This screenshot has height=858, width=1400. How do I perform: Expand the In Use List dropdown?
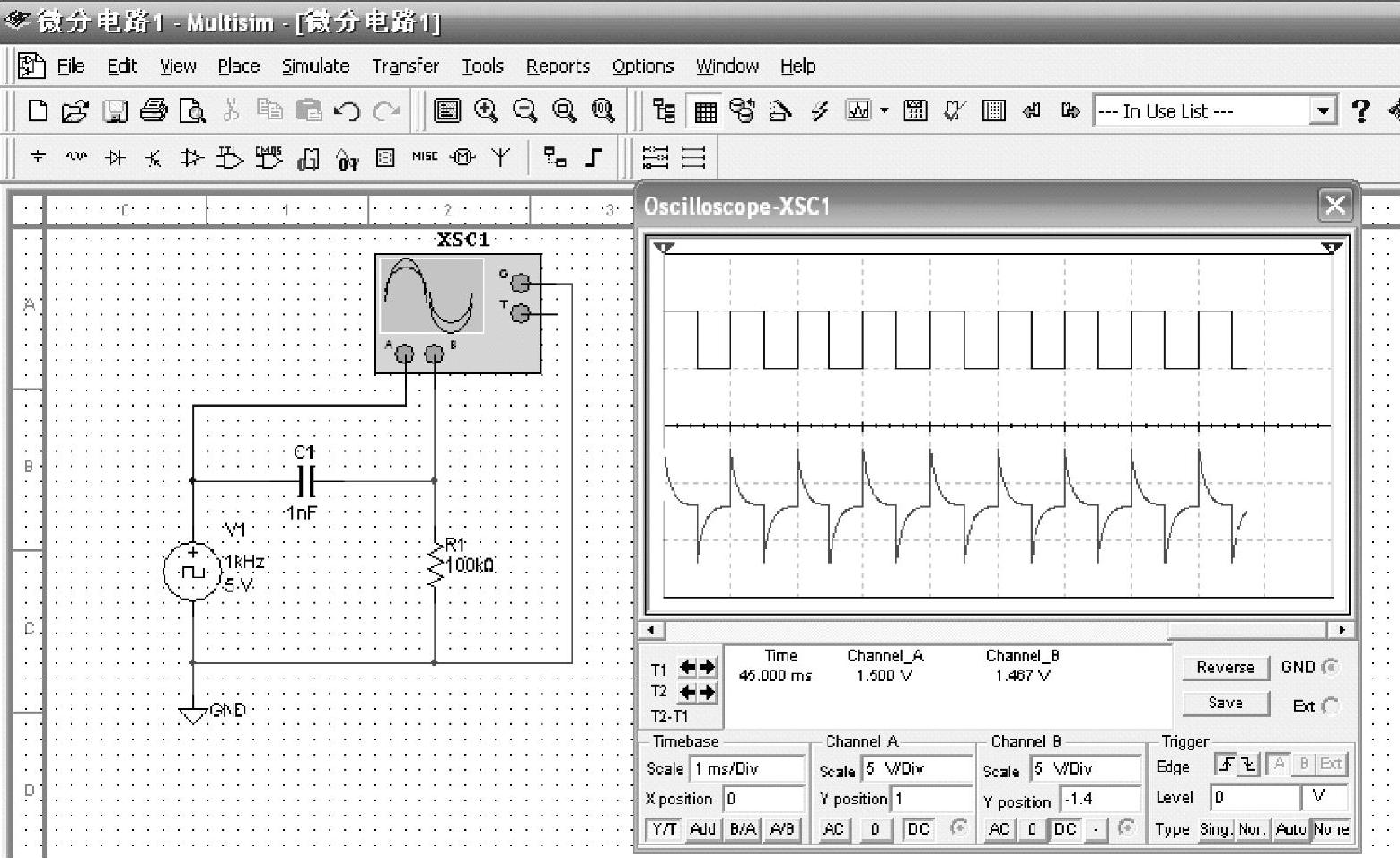coord(1322,111)
